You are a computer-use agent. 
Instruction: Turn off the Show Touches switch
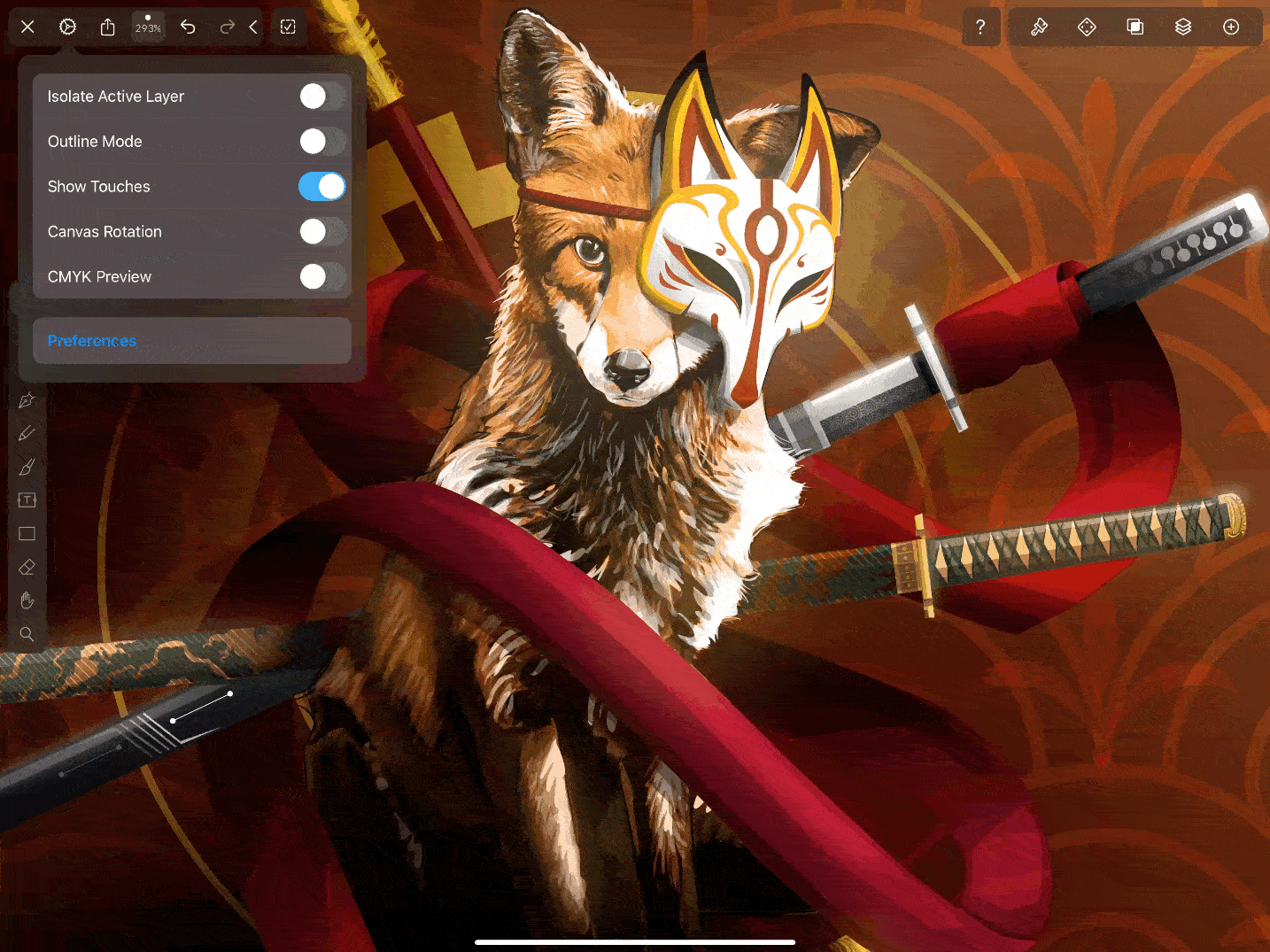point(322,186)
